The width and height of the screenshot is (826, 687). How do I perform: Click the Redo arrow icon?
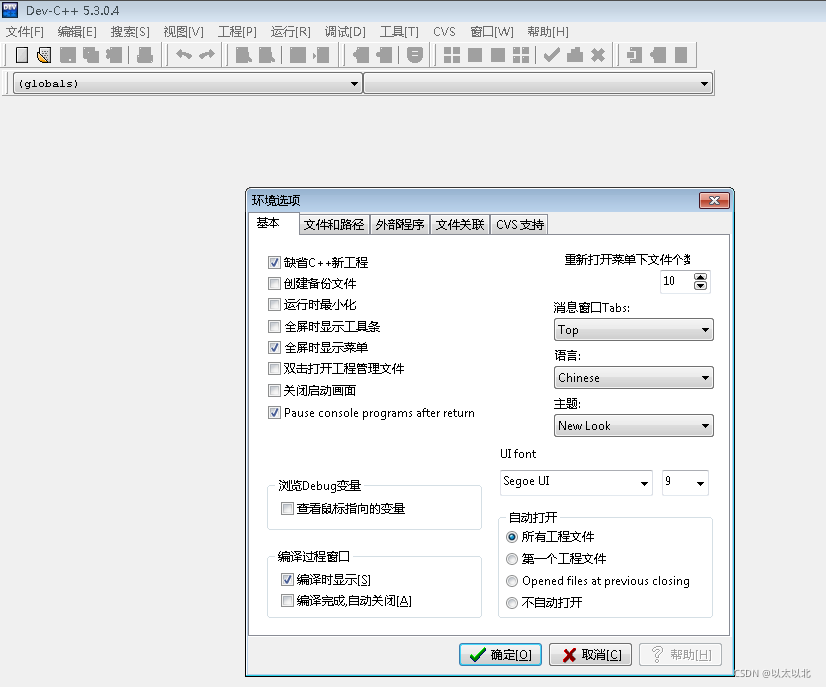pos(208,55)
